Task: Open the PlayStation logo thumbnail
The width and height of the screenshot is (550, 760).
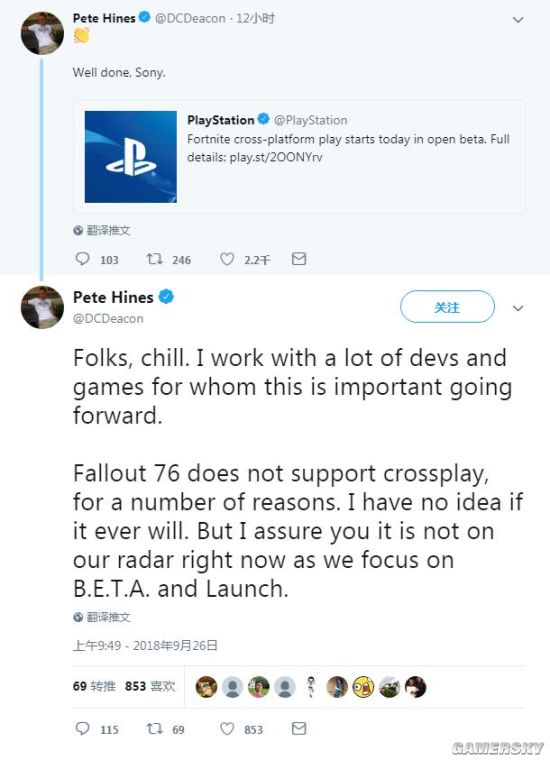Action: [x=131, y=157]
